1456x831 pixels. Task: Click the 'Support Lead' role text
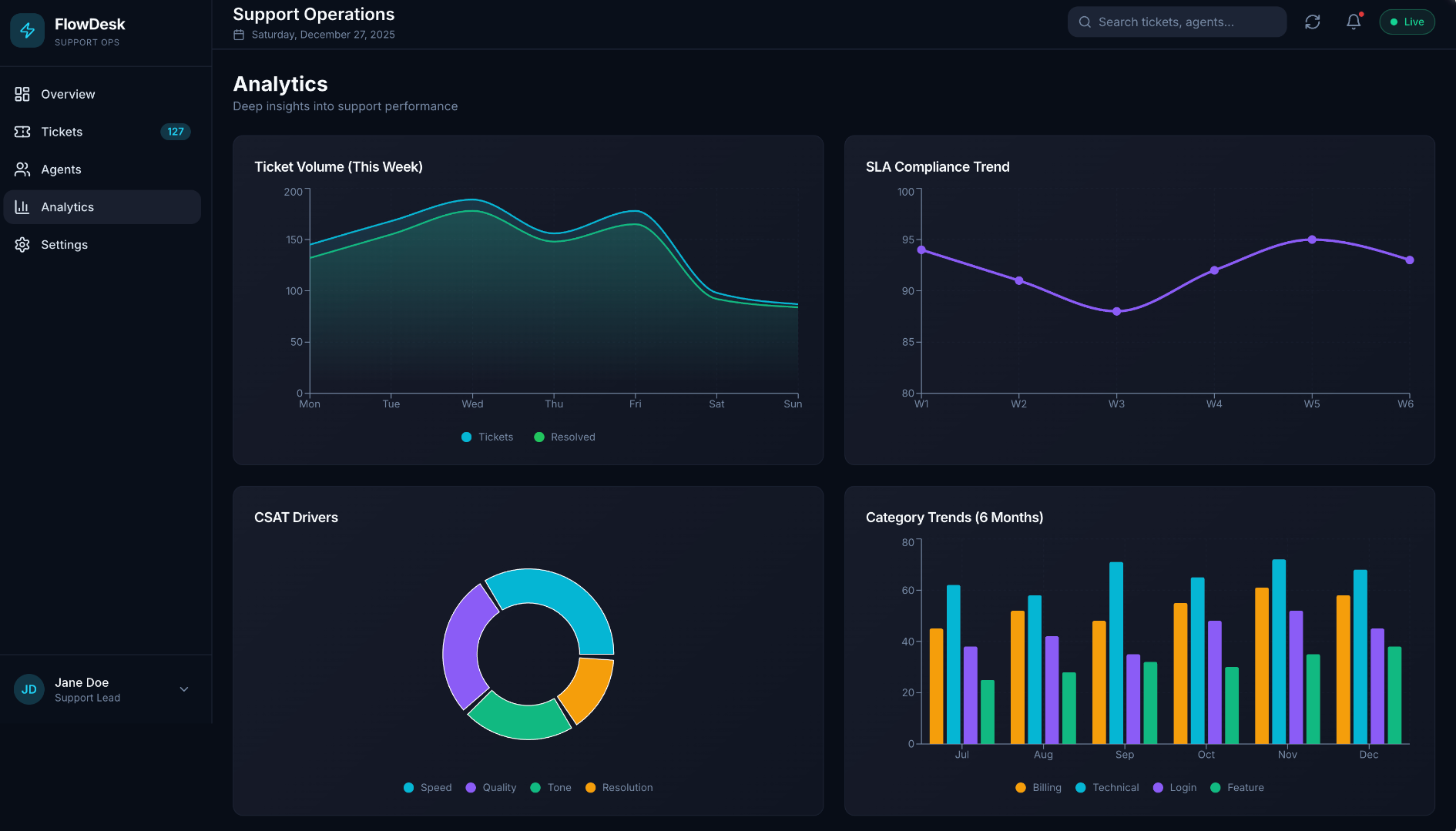point(87,698)
